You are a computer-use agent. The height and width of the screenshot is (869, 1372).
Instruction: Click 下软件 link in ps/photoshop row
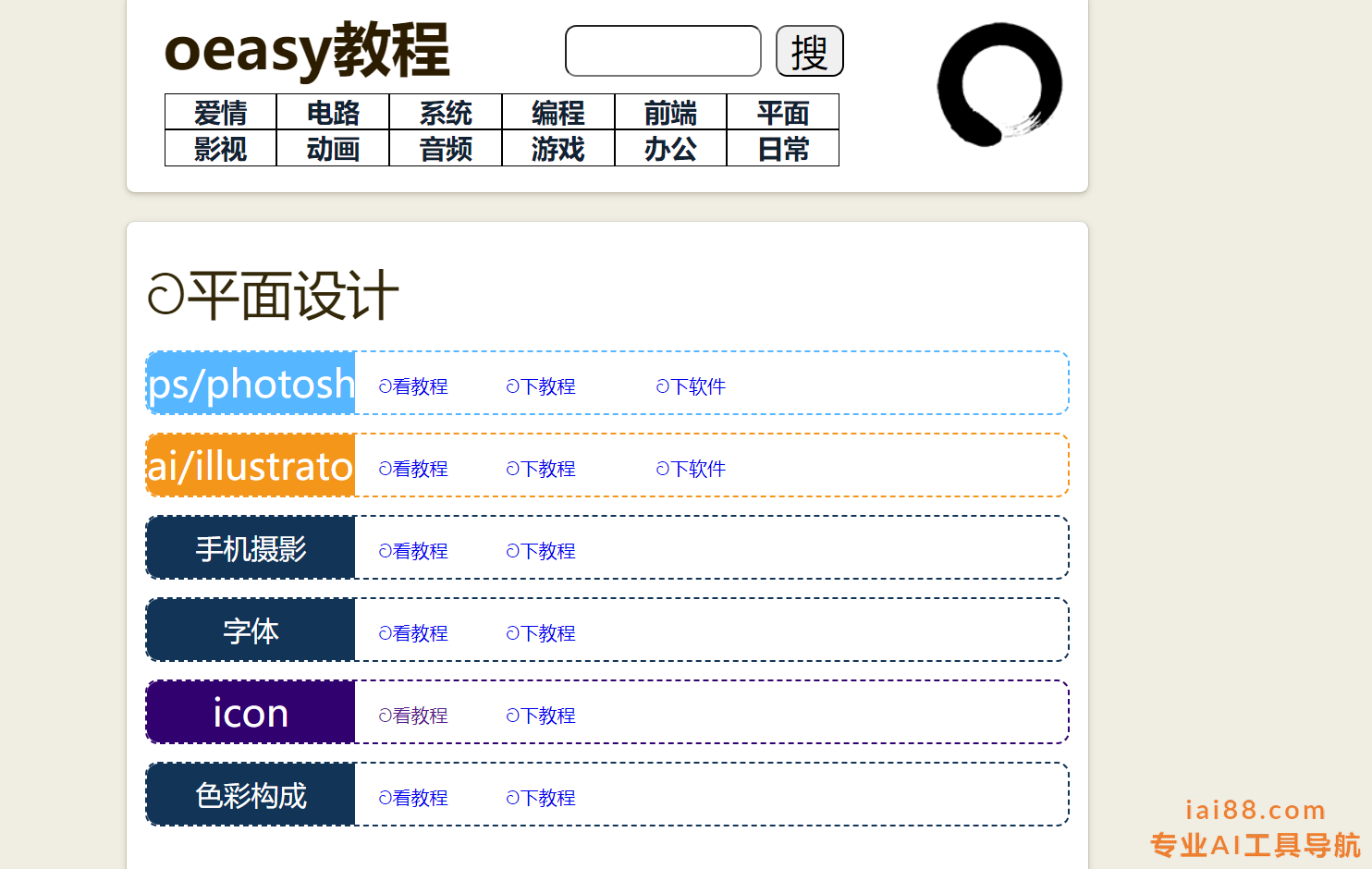(691, 386)
